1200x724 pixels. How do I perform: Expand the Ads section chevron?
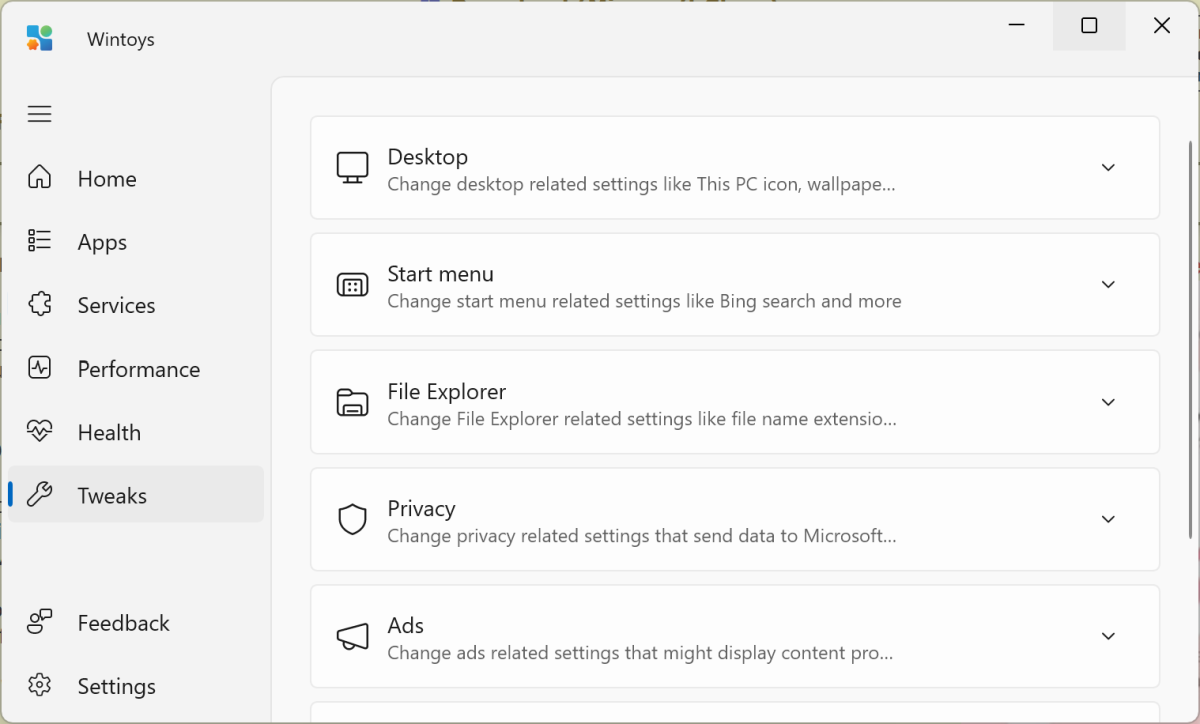tap(1108, 636)
